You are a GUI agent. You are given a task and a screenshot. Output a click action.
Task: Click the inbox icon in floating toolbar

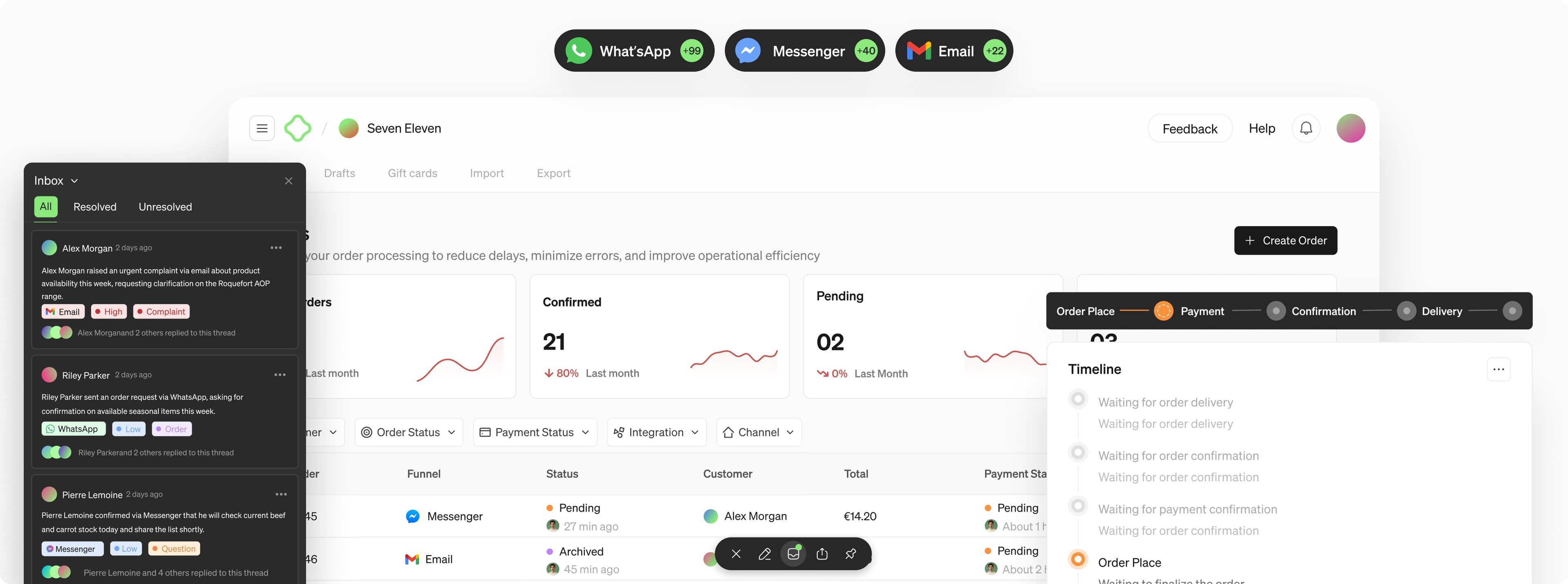(793, 553)
